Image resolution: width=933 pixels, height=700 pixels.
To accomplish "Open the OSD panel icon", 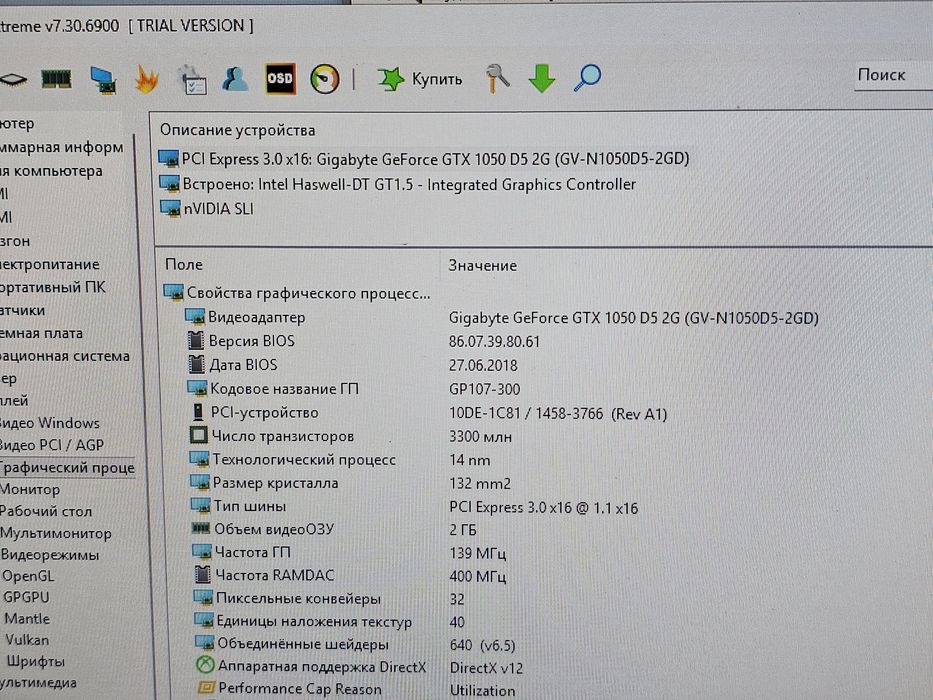I will click(x=280, y=79).
